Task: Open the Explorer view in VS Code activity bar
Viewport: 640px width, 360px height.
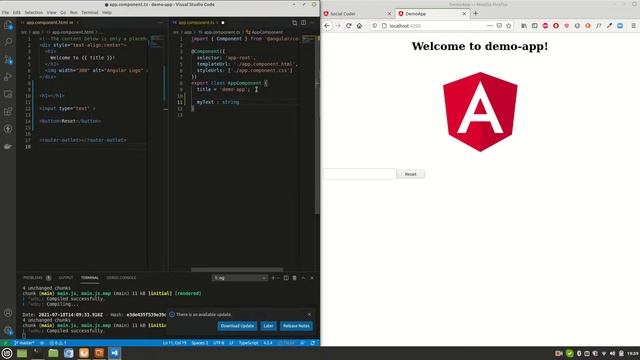Action: pos(8,25)
